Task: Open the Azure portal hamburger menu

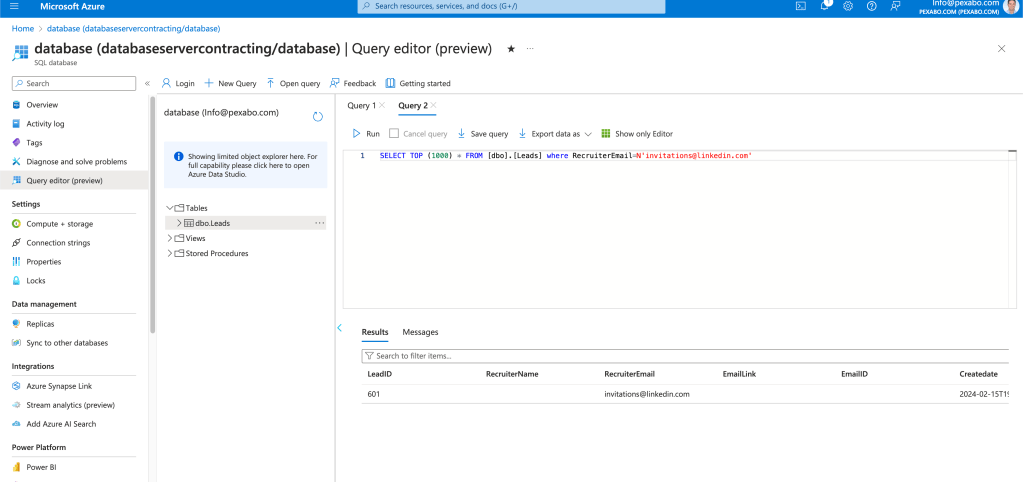Action: [x=14, y=7]
